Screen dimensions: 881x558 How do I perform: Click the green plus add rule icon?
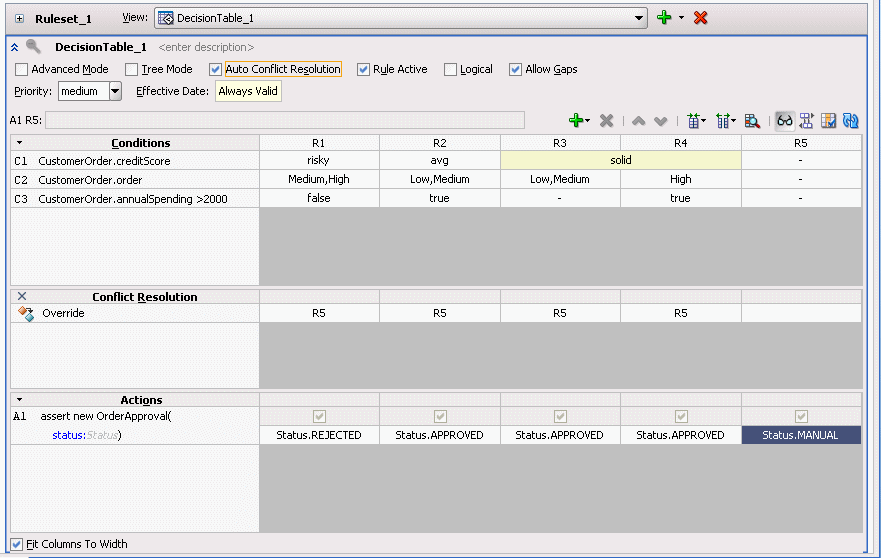(576, 120)
